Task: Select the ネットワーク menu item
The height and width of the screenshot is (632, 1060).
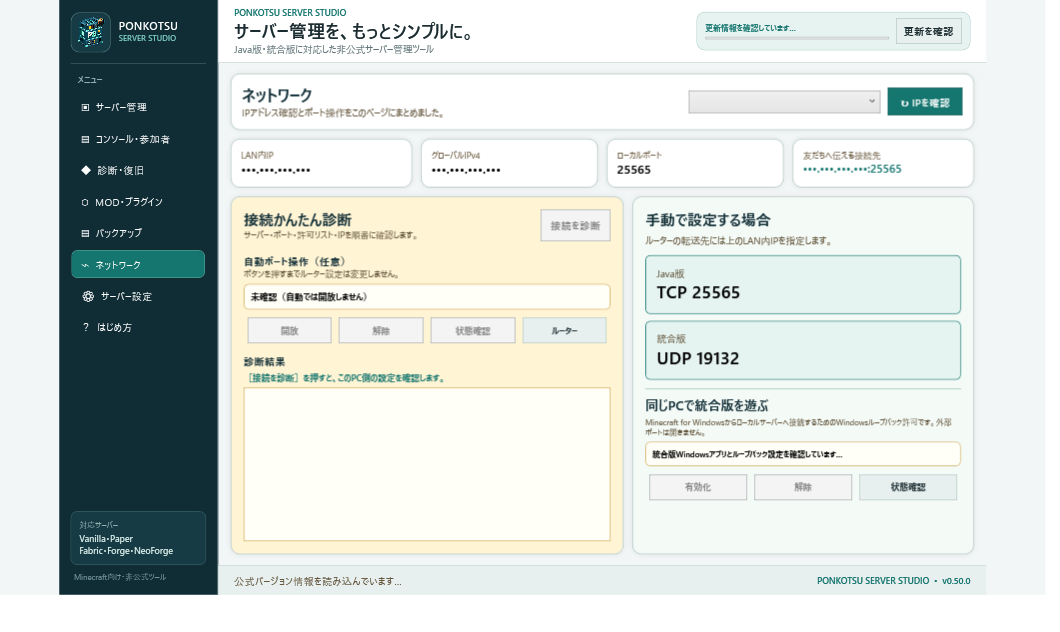Action: point(138,264)
